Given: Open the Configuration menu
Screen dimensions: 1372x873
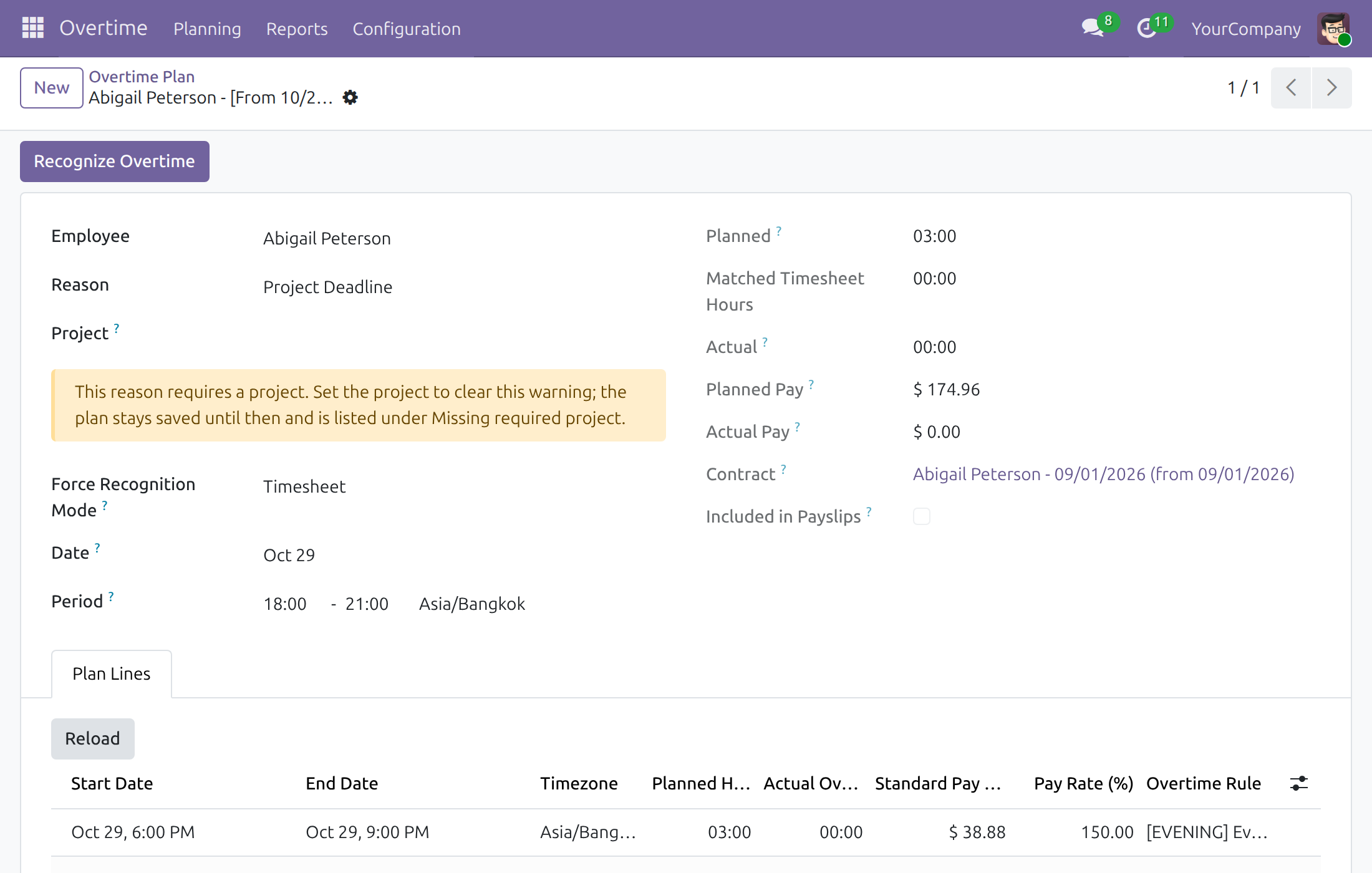Looking at the screenshot, I should [x=407, y=29].
